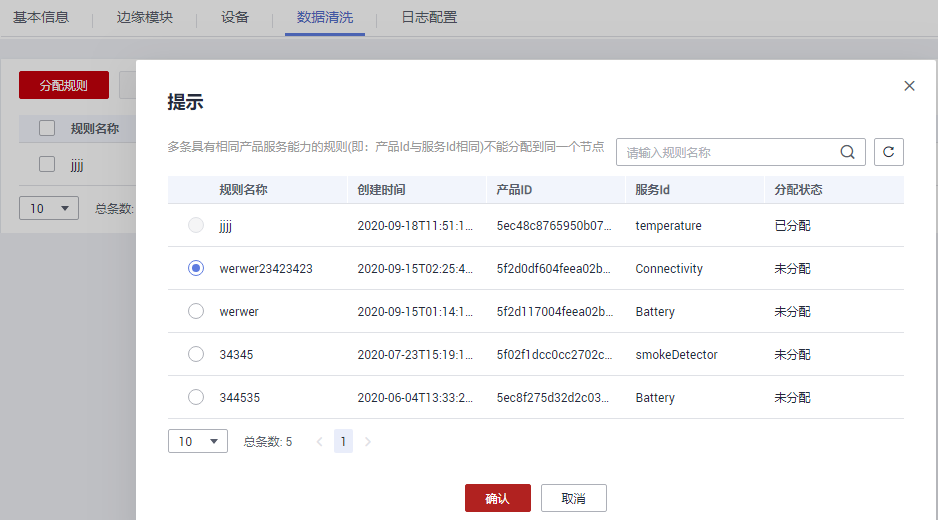
Task: Click product ID 5f02f1dcc0cc2702c...
Action: tap(555, 355)
